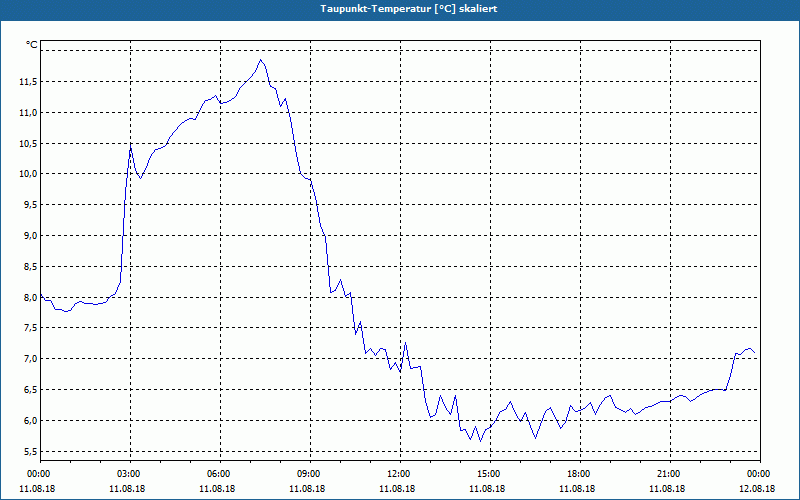Viewport: 800px width, 500px height.
Task: Click the 21:00 time label
Action: coord(670,474)
